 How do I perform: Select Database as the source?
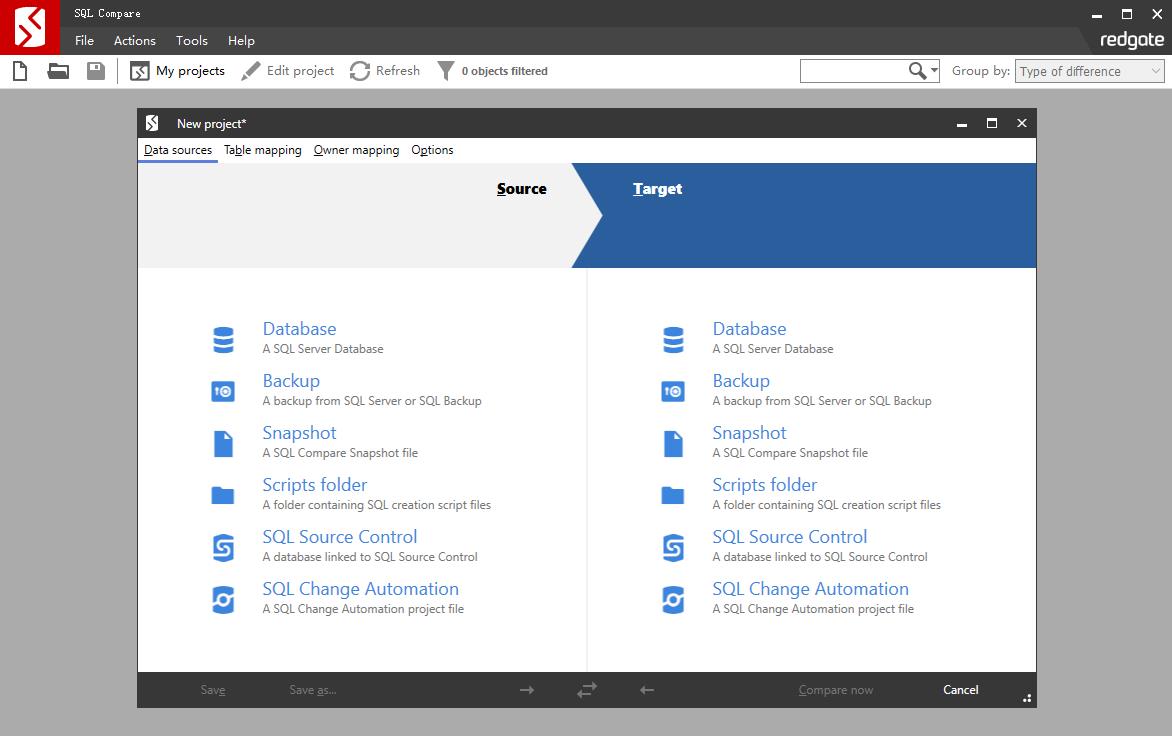299,329
